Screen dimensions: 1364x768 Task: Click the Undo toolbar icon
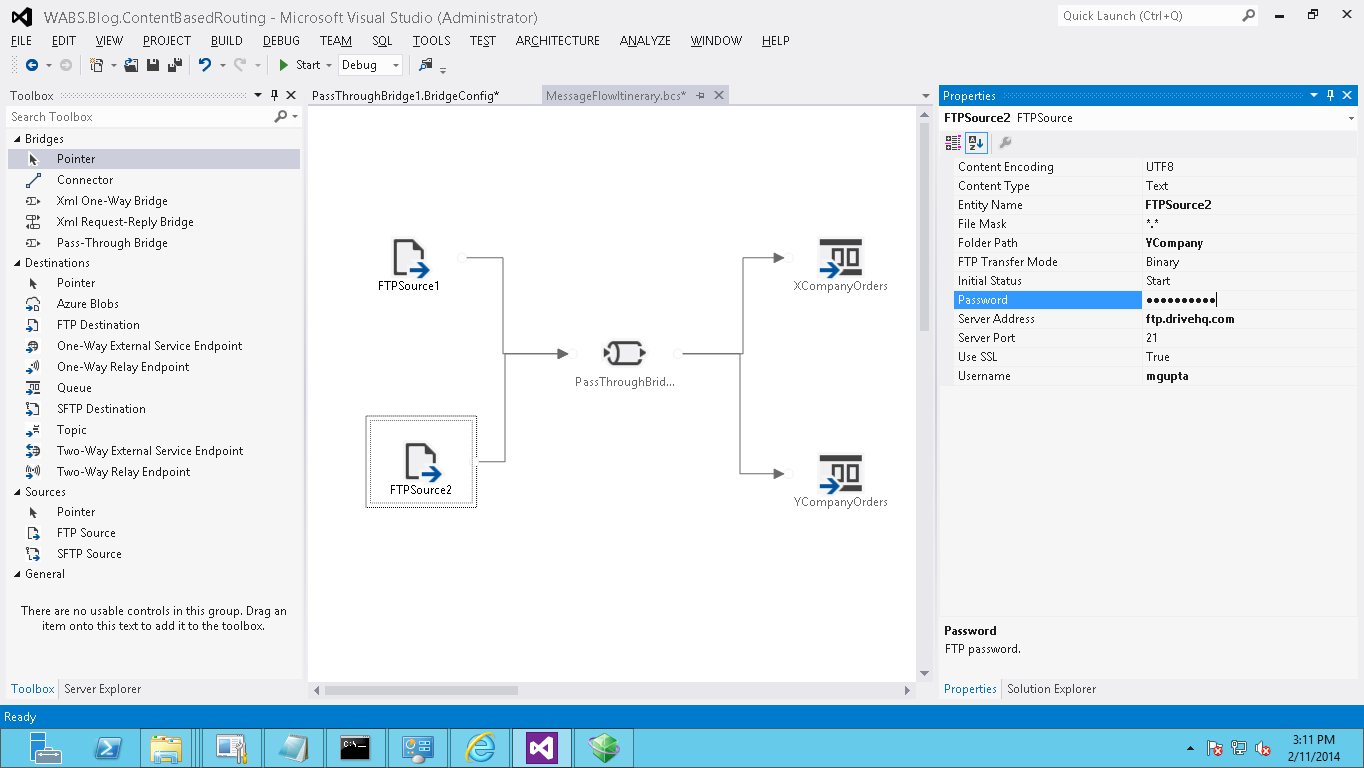pyautogui.click(x=204, y=65)
